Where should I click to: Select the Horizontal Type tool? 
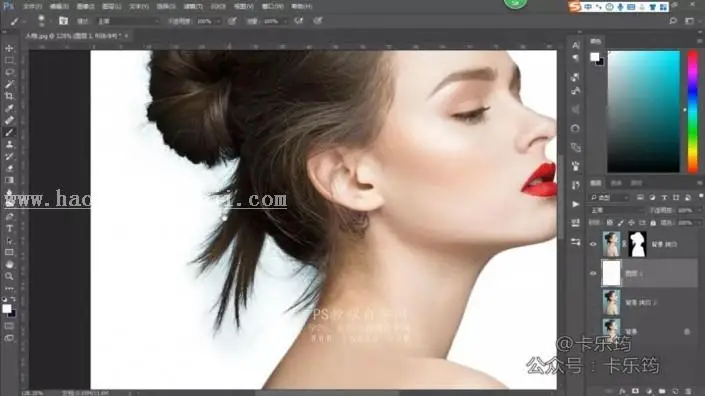pos(9,229)
